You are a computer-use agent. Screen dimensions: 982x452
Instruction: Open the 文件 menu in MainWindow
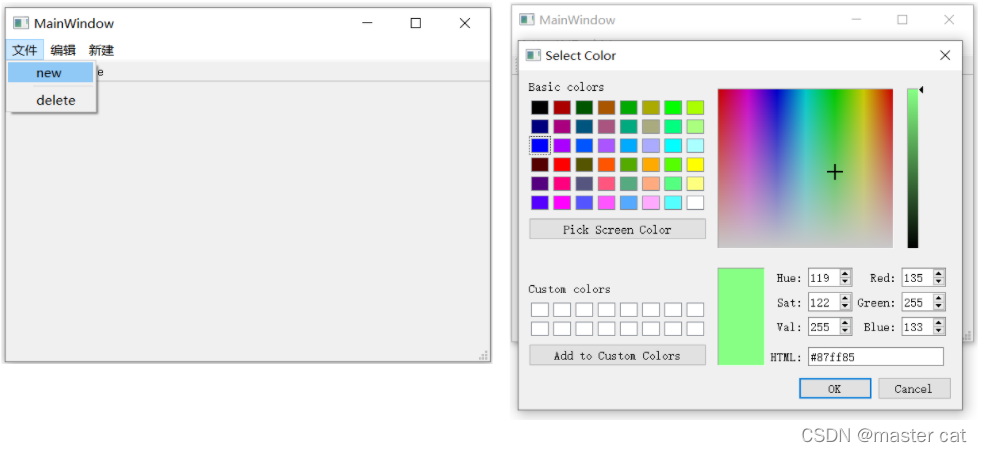(x=24, y=50)
